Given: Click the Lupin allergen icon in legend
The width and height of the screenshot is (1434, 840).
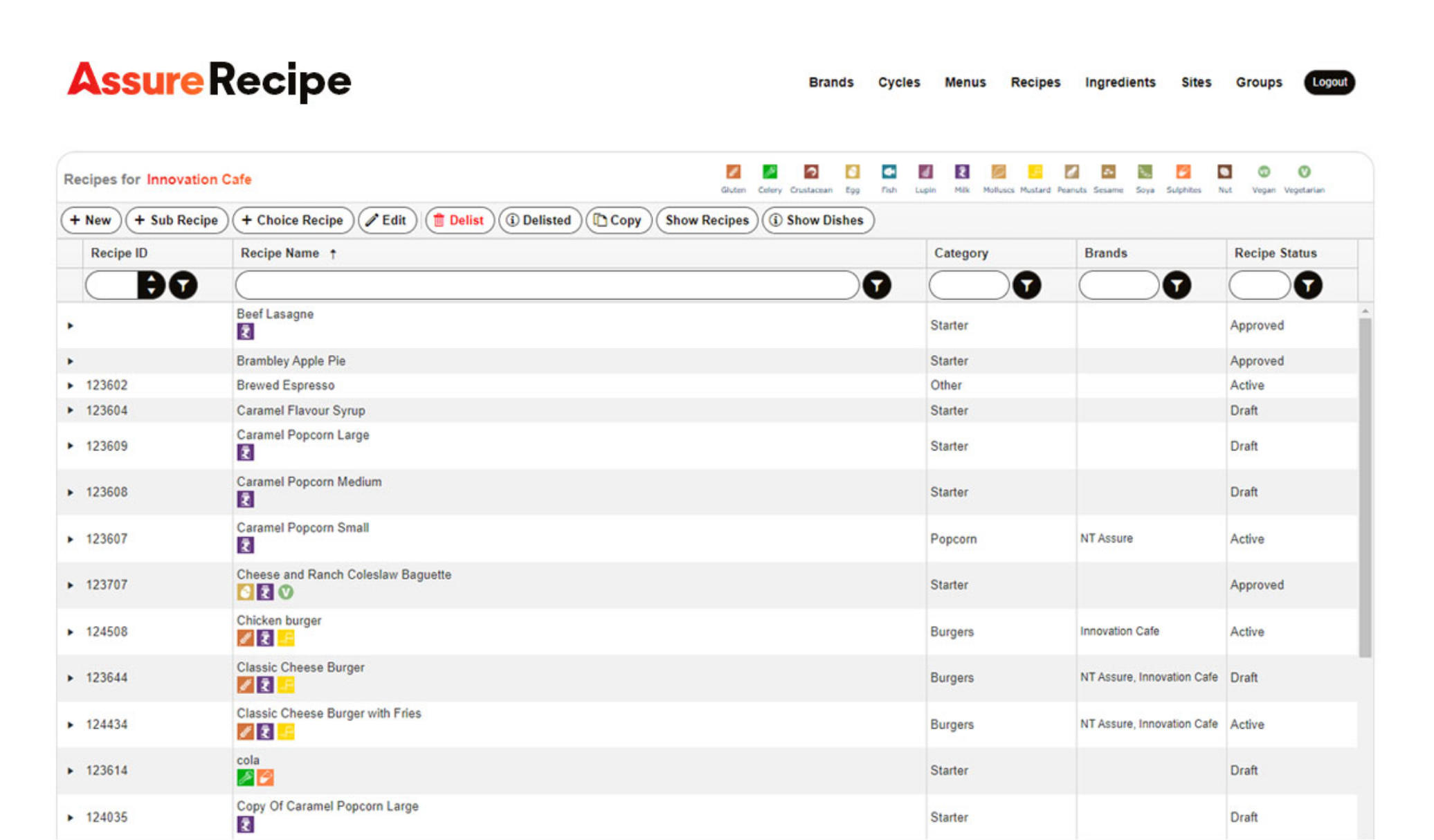Looking at the screenshot, I should point(925,172).
